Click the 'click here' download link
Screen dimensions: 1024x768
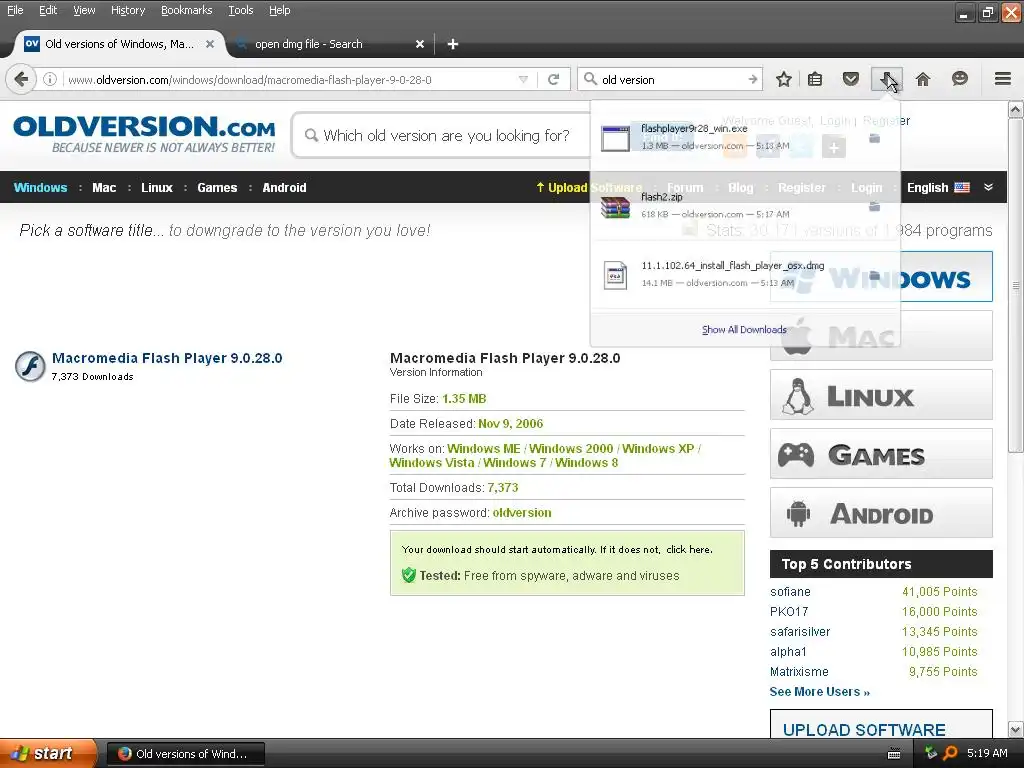coord(689,549)
